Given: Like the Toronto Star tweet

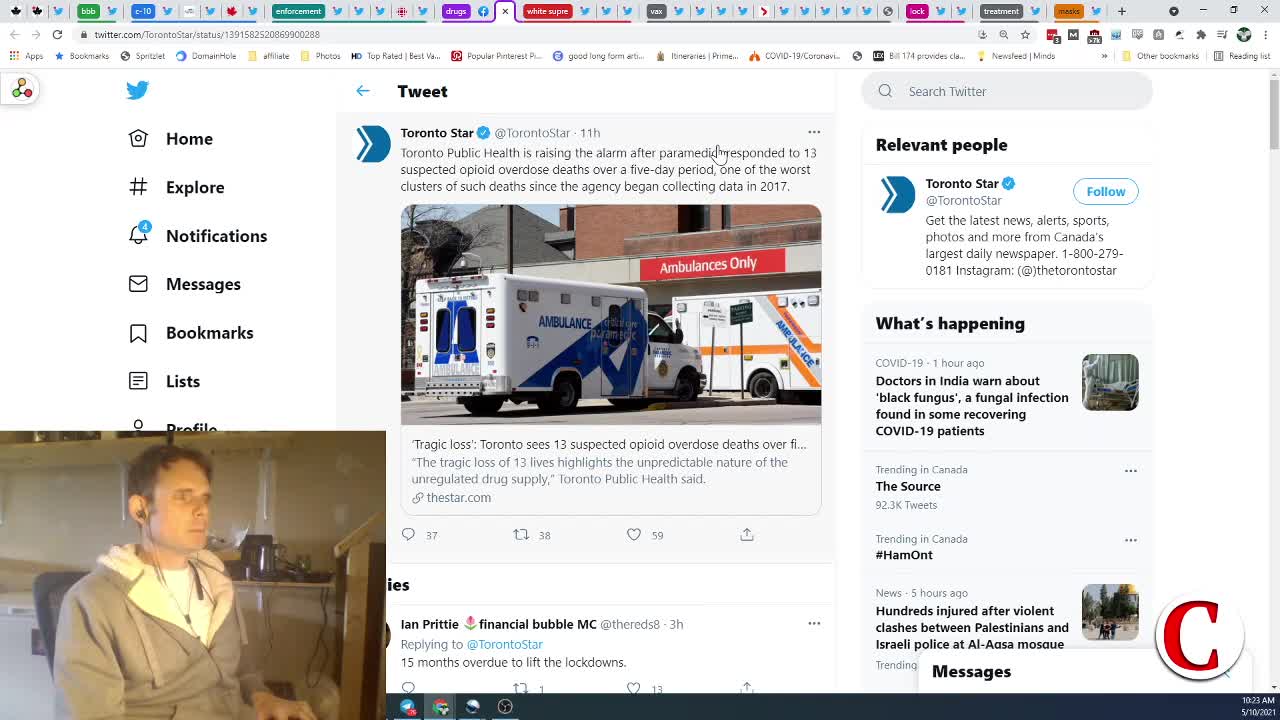Looking at the screenshot, I should [634, 535].
